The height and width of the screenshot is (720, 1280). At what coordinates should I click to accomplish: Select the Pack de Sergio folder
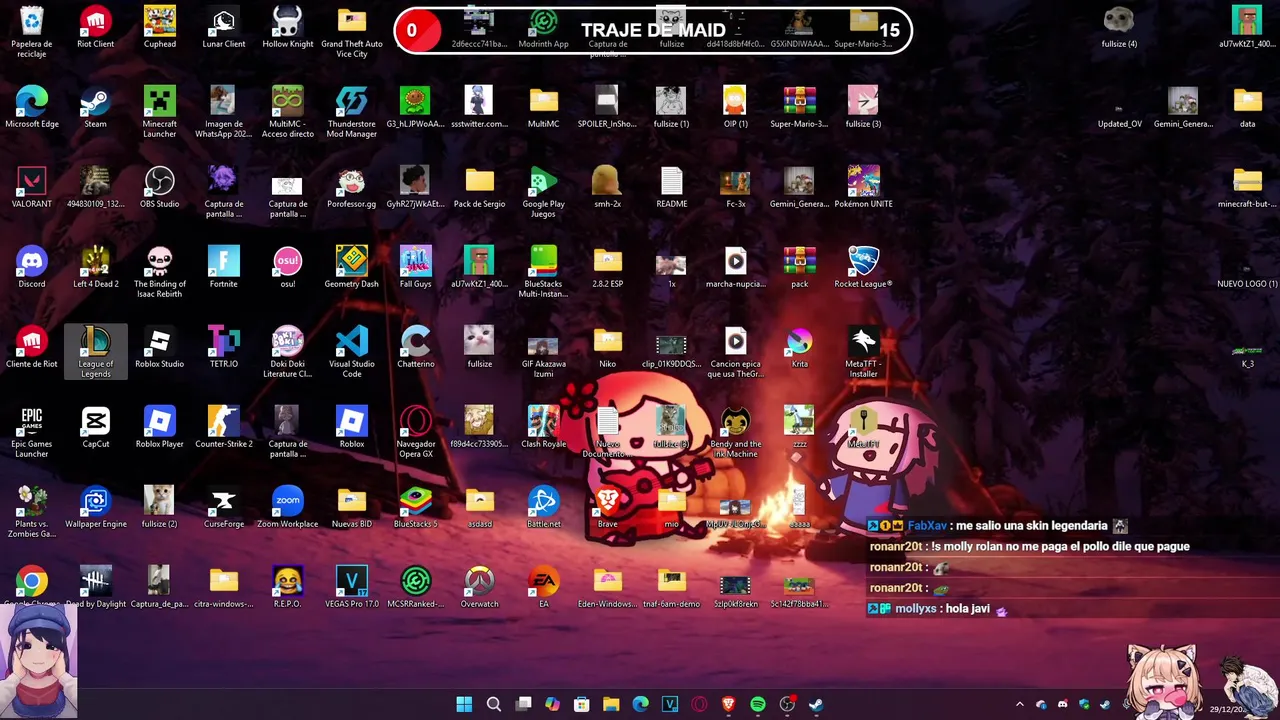pyautogui.click(x=480, y=187)
